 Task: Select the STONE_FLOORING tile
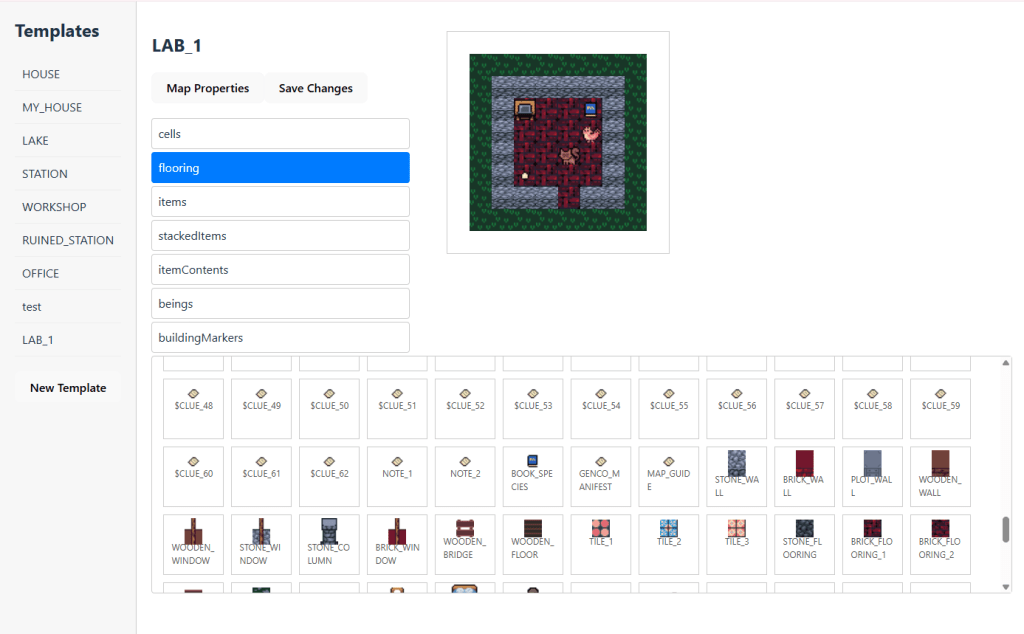[805, 529]
